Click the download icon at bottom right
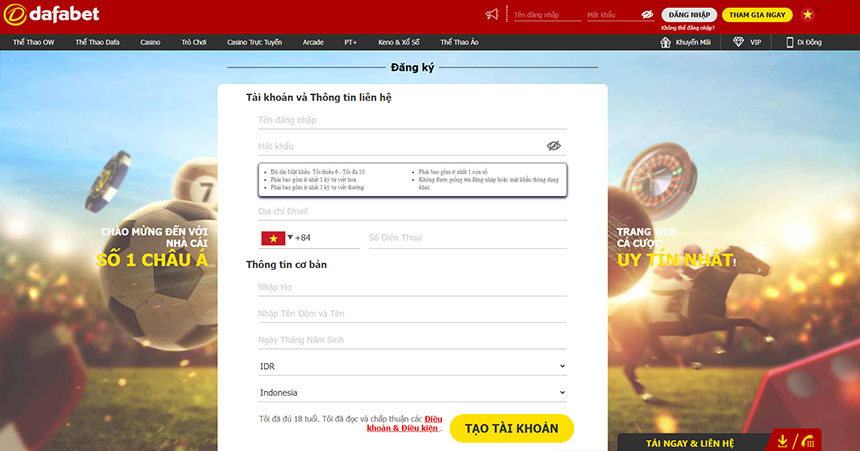 point(782,441)
